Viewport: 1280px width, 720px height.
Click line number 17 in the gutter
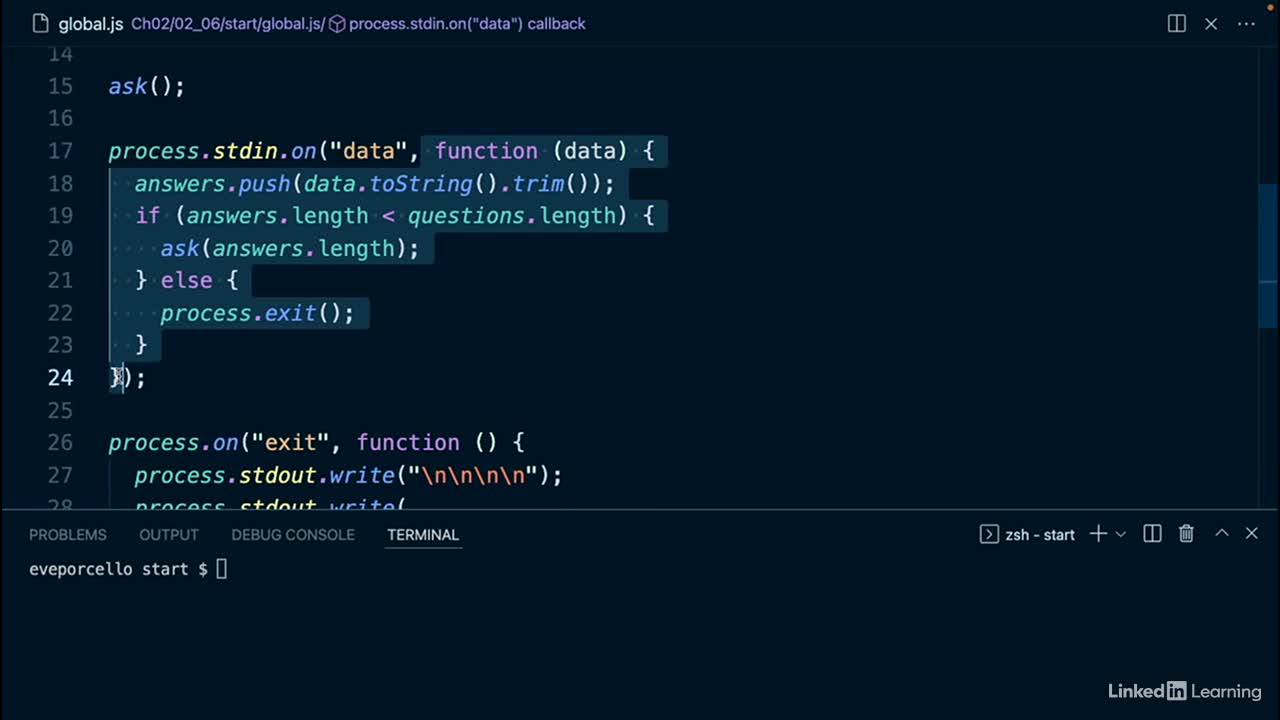point(60,151)
